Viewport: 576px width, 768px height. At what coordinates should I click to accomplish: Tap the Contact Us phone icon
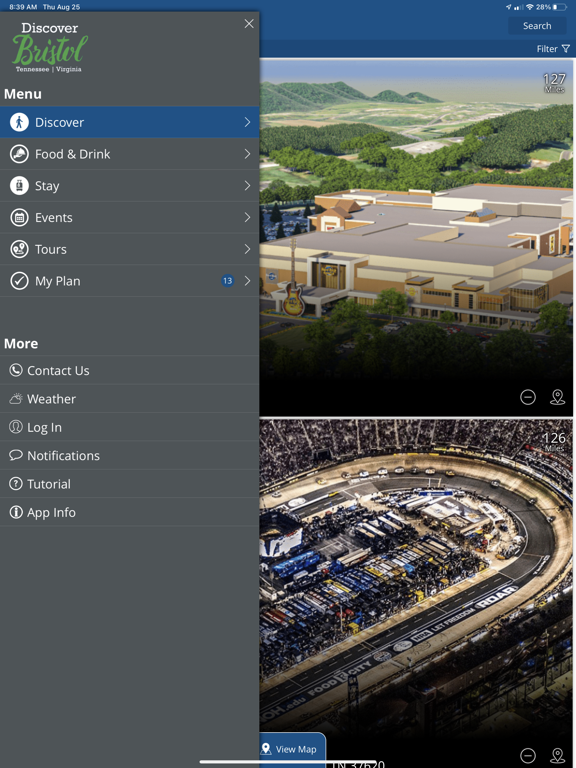[16, 370]
